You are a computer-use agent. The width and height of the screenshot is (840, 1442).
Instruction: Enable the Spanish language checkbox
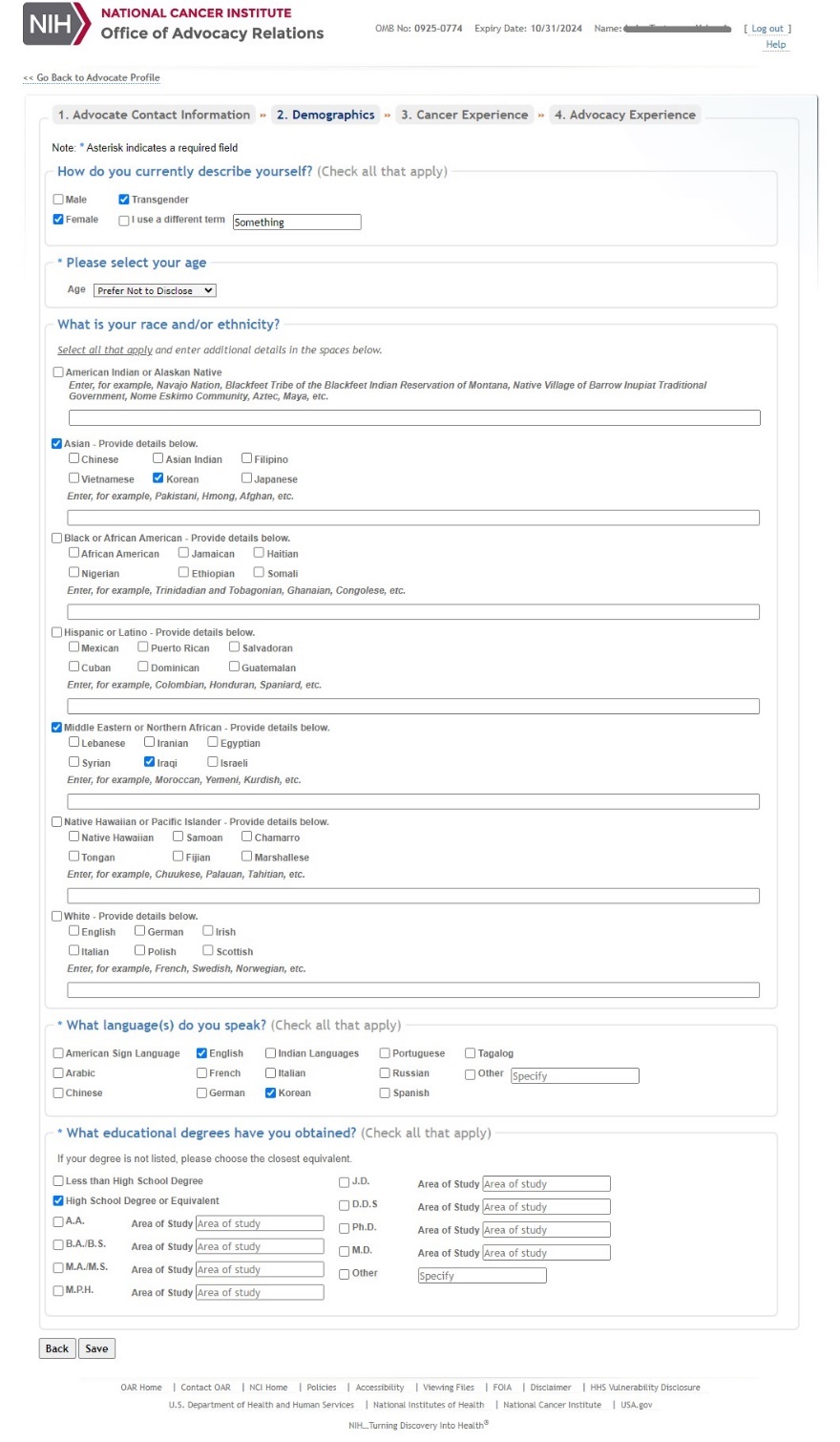tap(385, 1092)
